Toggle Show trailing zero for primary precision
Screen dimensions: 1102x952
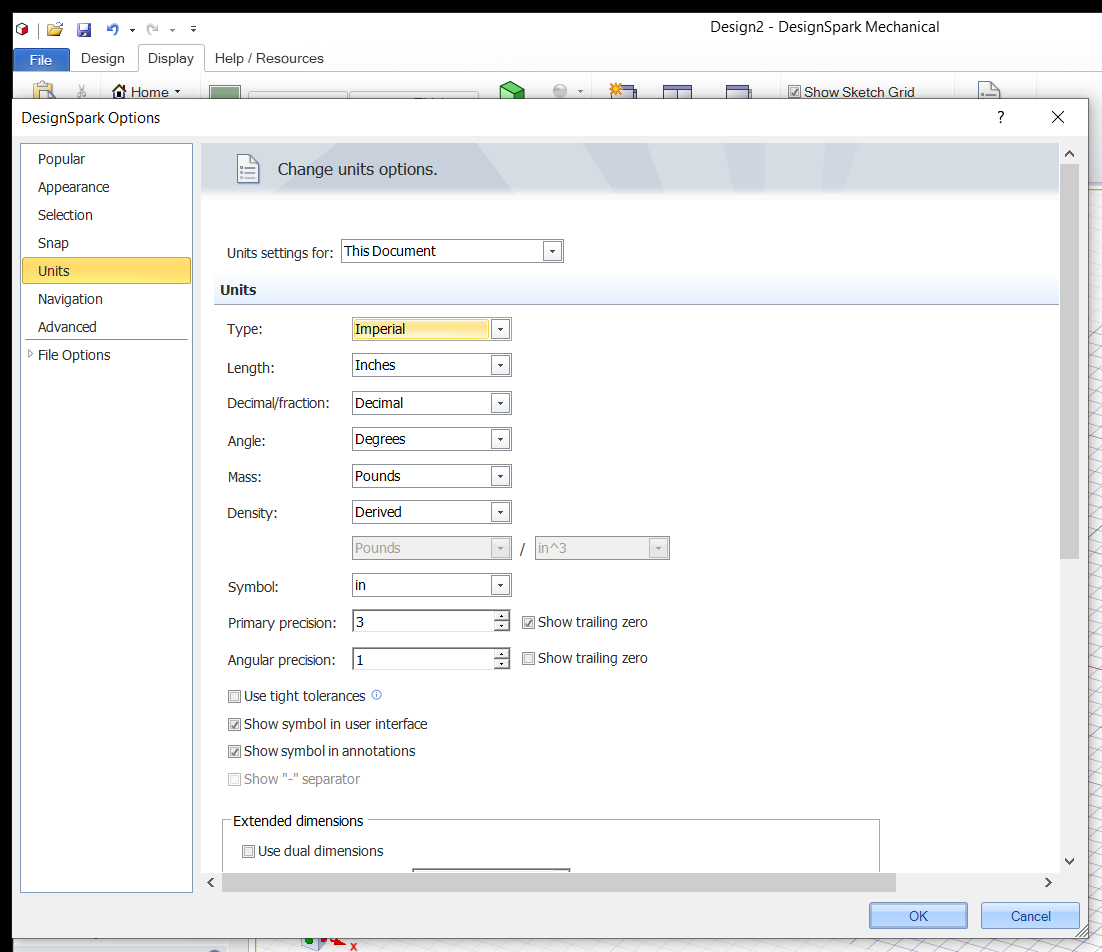tap(529, 623)
